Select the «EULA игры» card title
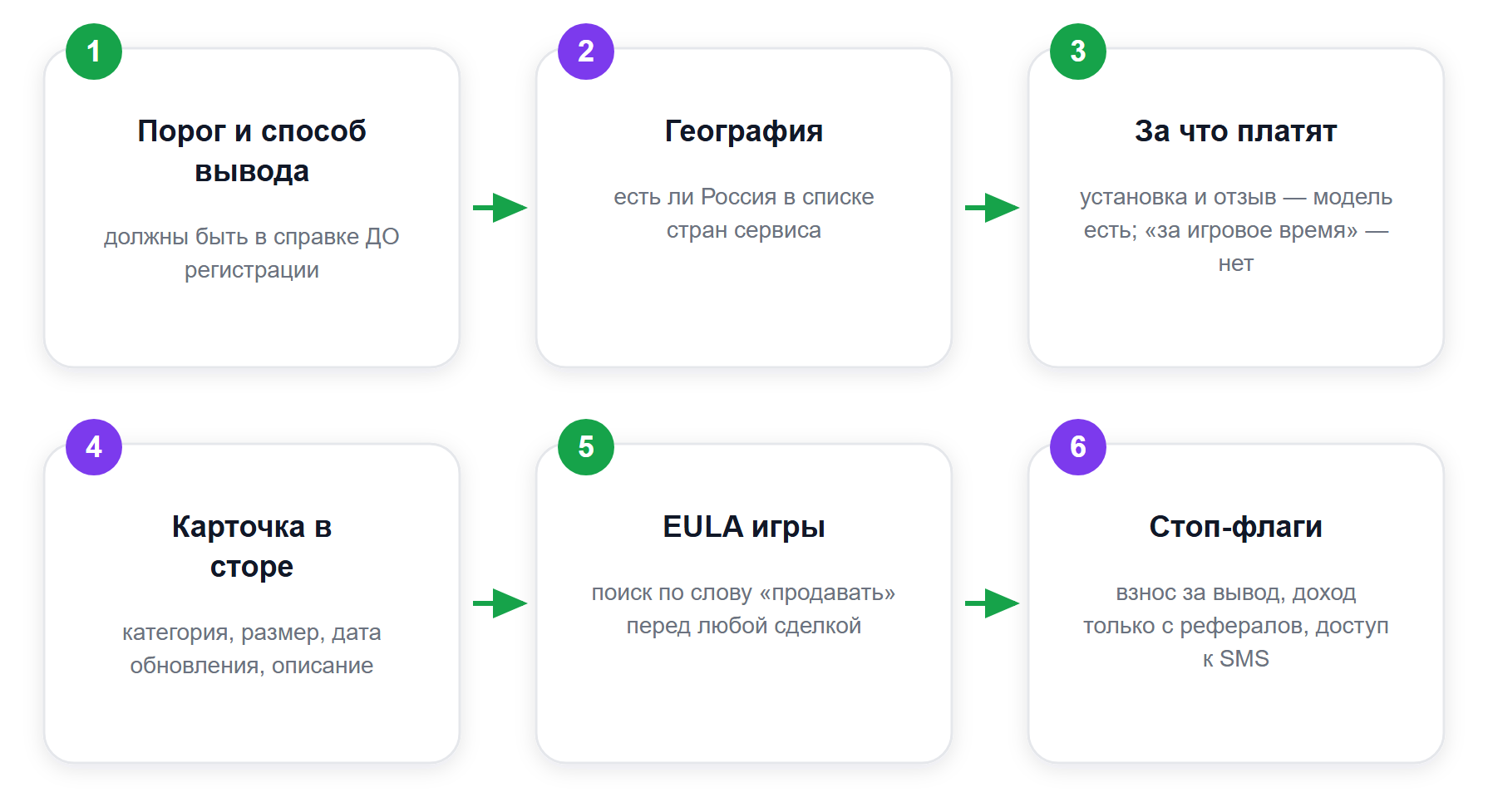Viewport: 1488px width, 812px height. point(744,527)
